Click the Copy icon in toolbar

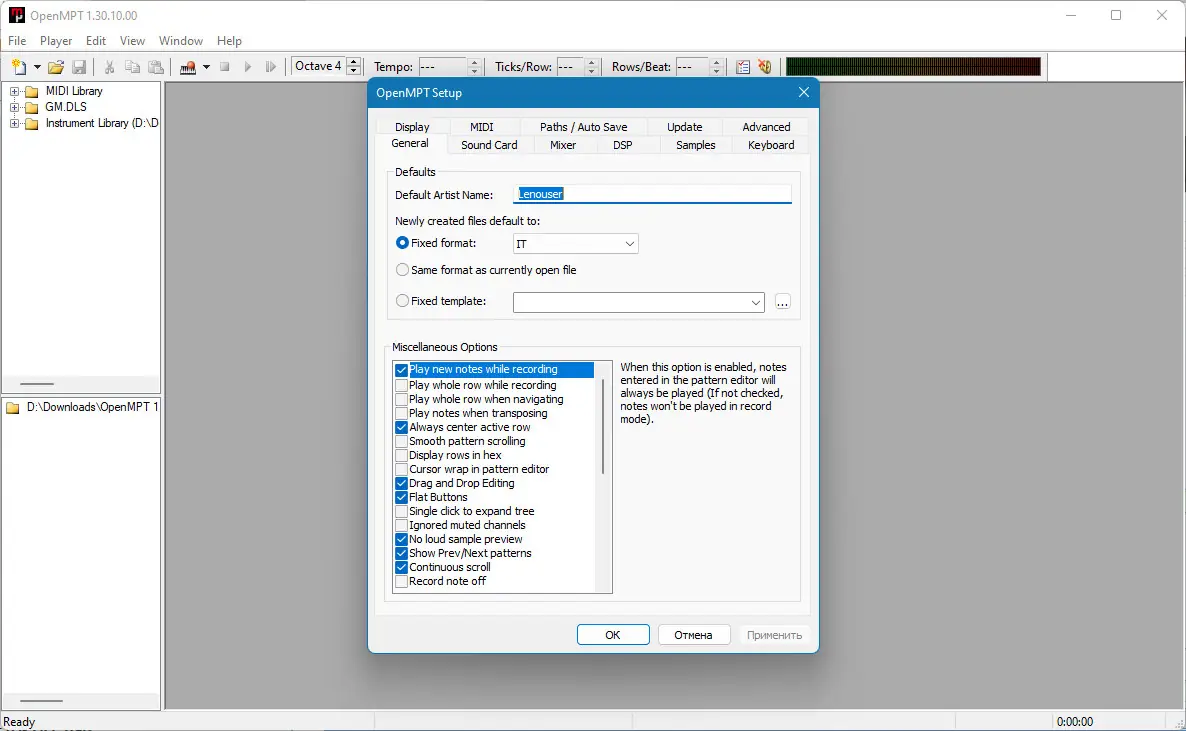point(132,67)
